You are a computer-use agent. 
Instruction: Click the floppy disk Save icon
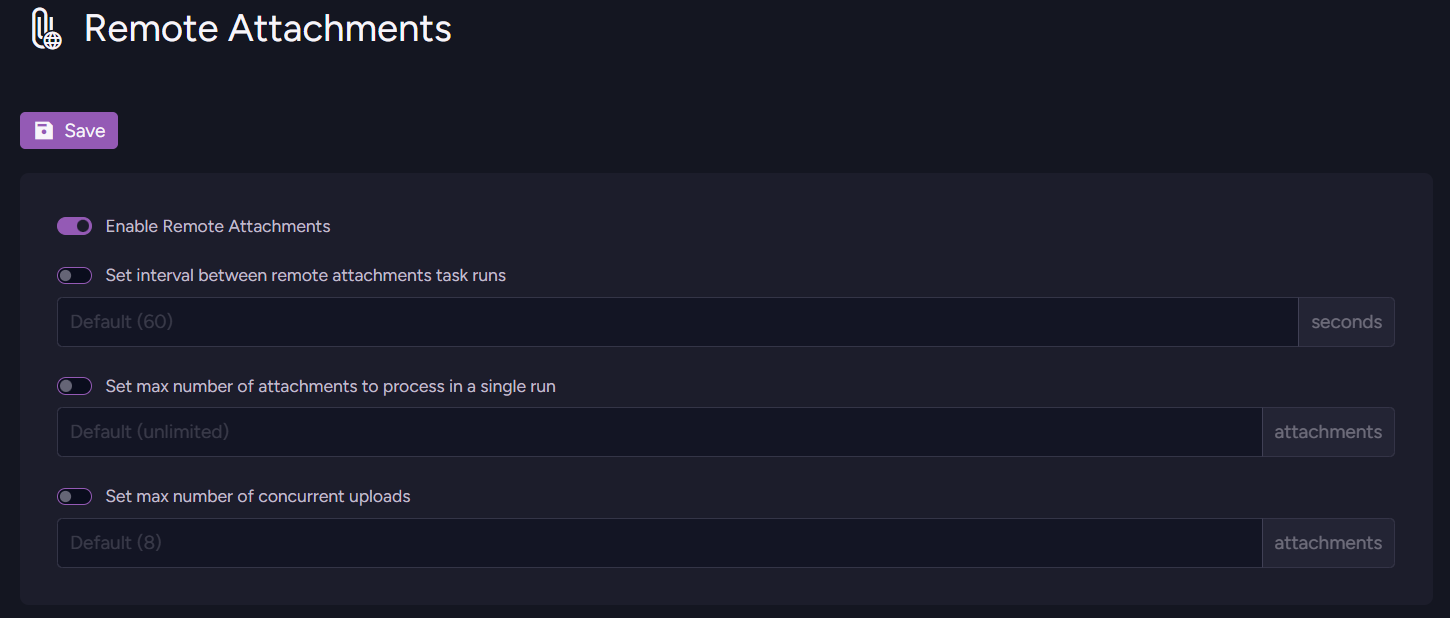44,131
